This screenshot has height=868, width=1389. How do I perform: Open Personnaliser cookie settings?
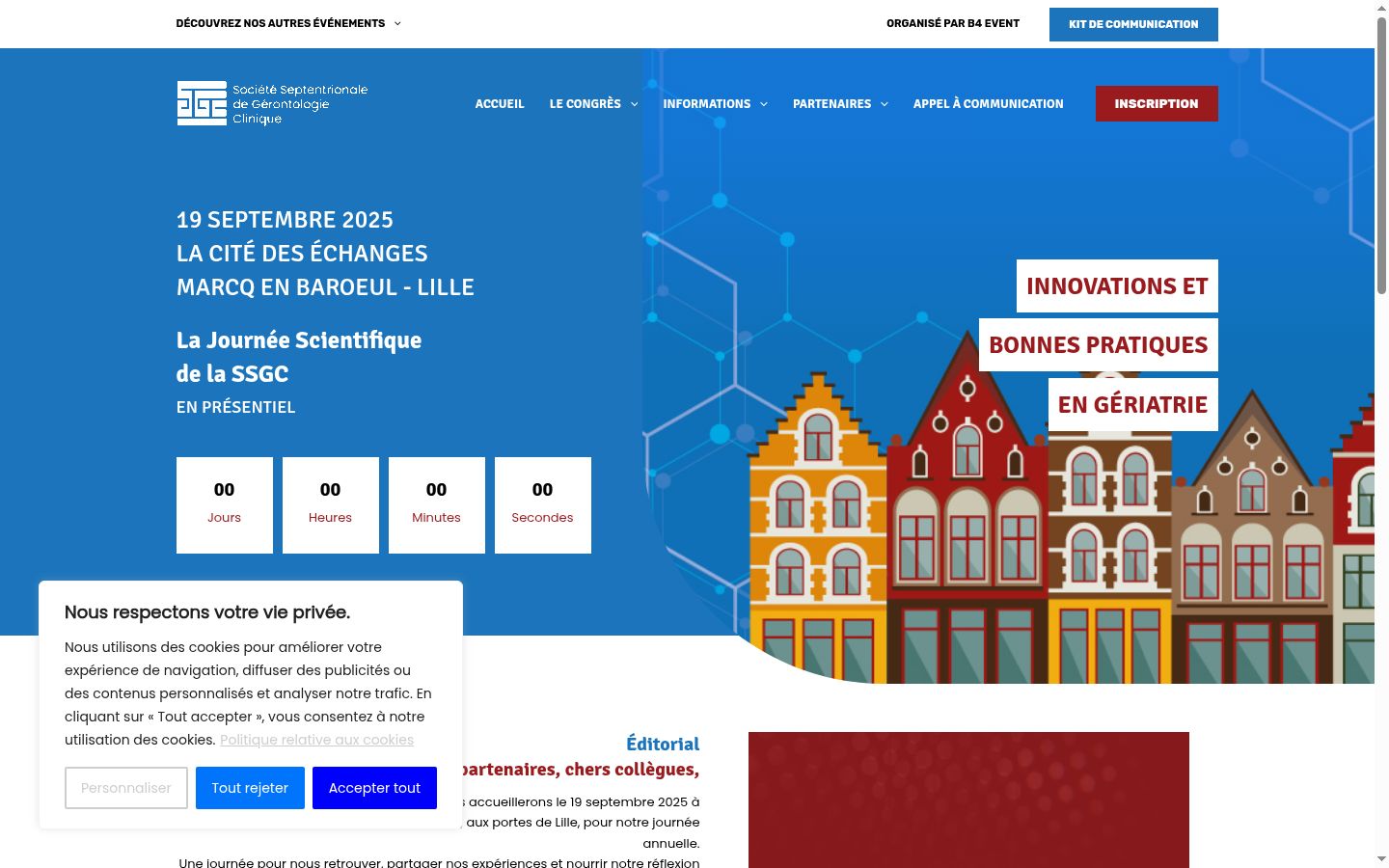126,788
